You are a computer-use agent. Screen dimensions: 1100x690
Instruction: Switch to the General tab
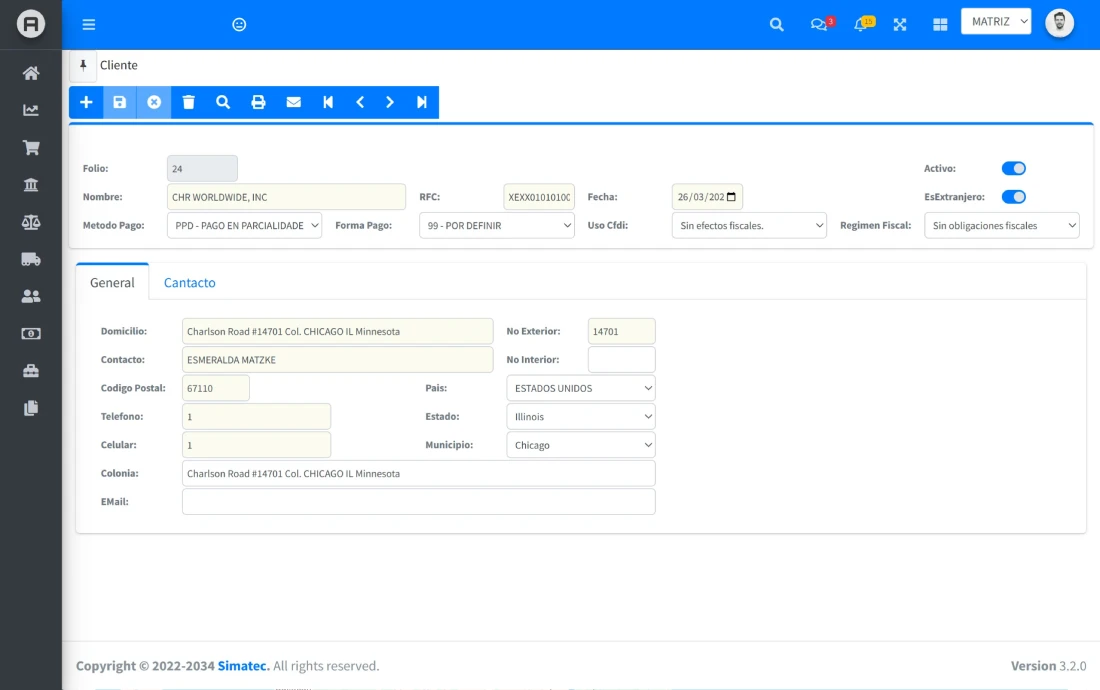[x=112, y=283]
